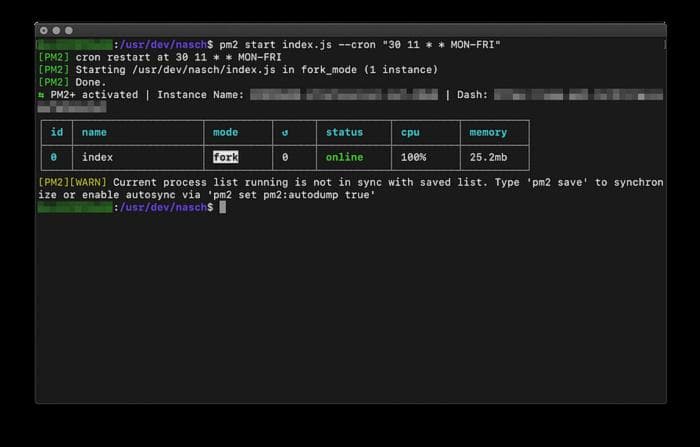The height and width of the screenshot is (447, 700).
Task: Click the quoted cron expression '30 11 * * MON-FRI'
Action: tap(442, 45)
